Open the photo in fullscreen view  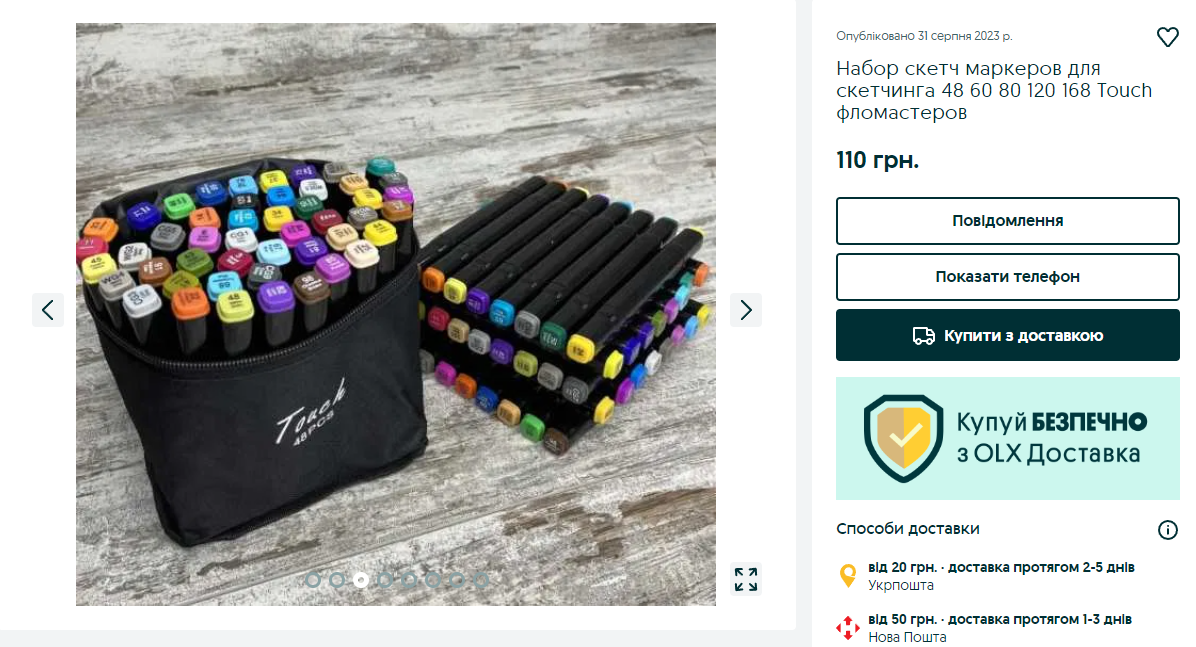pos(746,579)
